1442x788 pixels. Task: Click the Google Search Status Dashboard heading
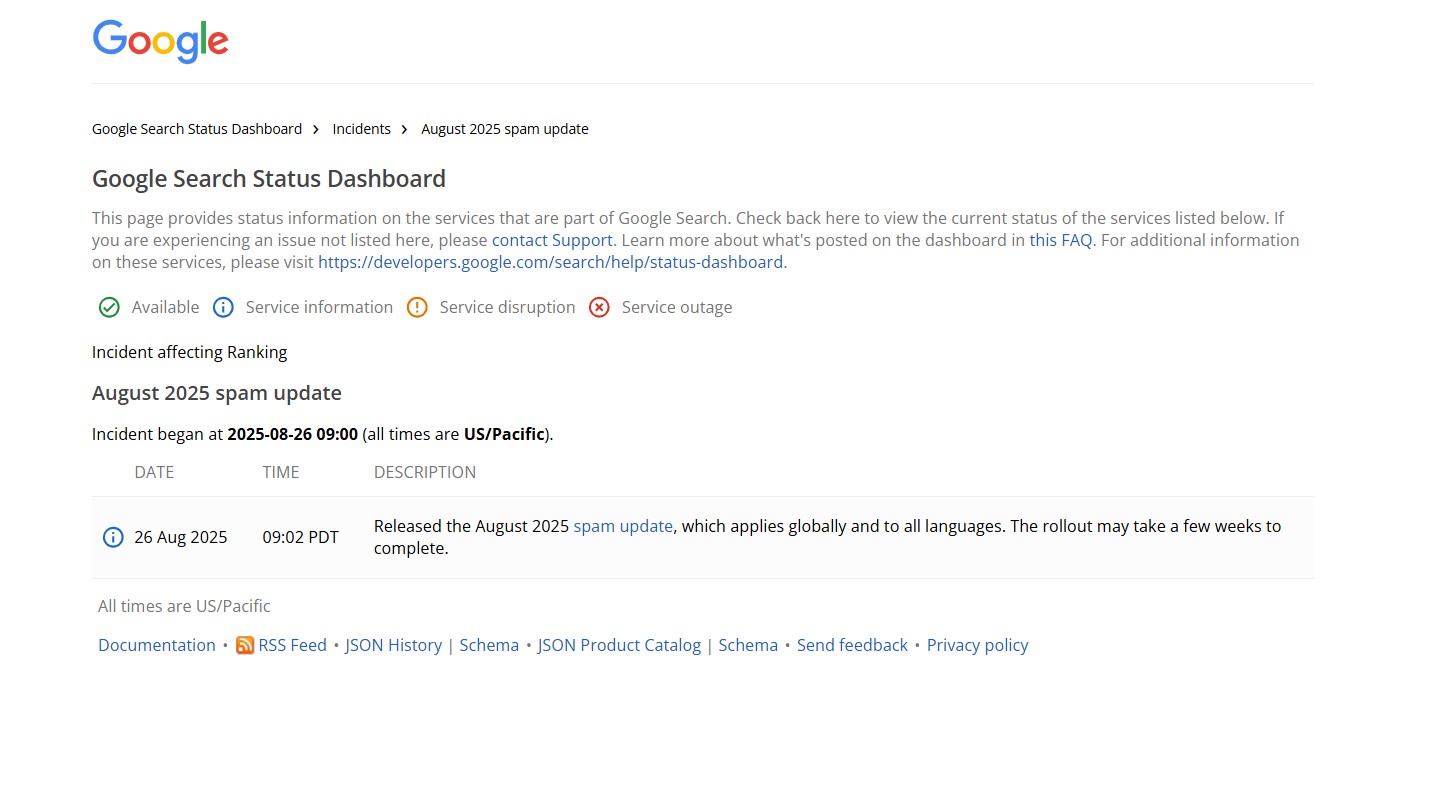[x=269, y=179]
